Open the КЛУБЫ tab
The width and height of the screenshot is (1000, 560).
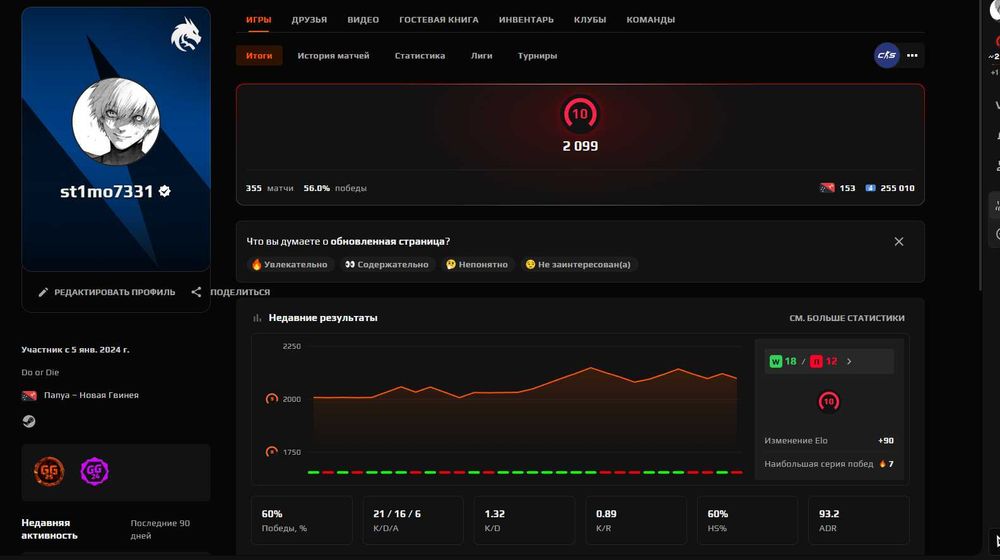(x=590, y=20)
